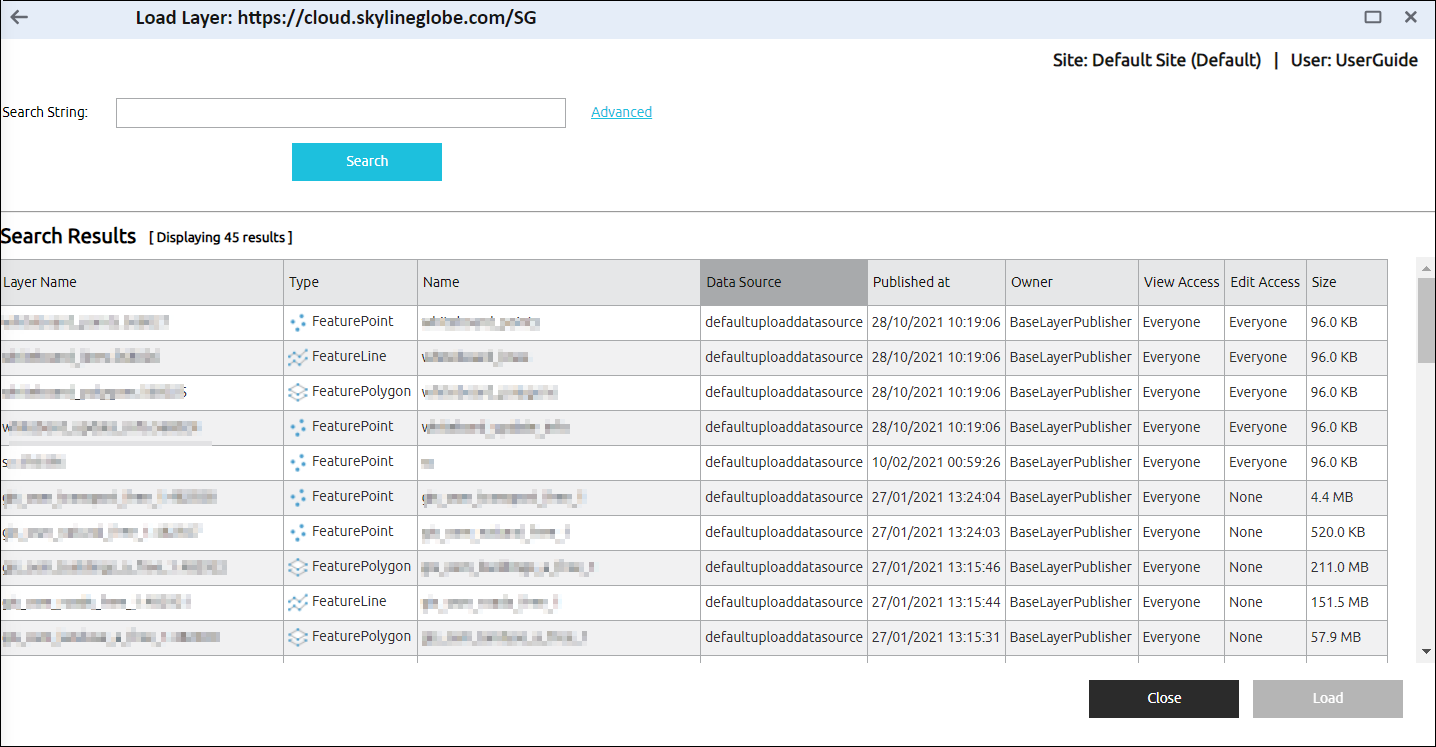Click defaultuploaddatasource in 520.0 KB row
The height and width of the screenshot is (747, 1436).
pos(784,532)
